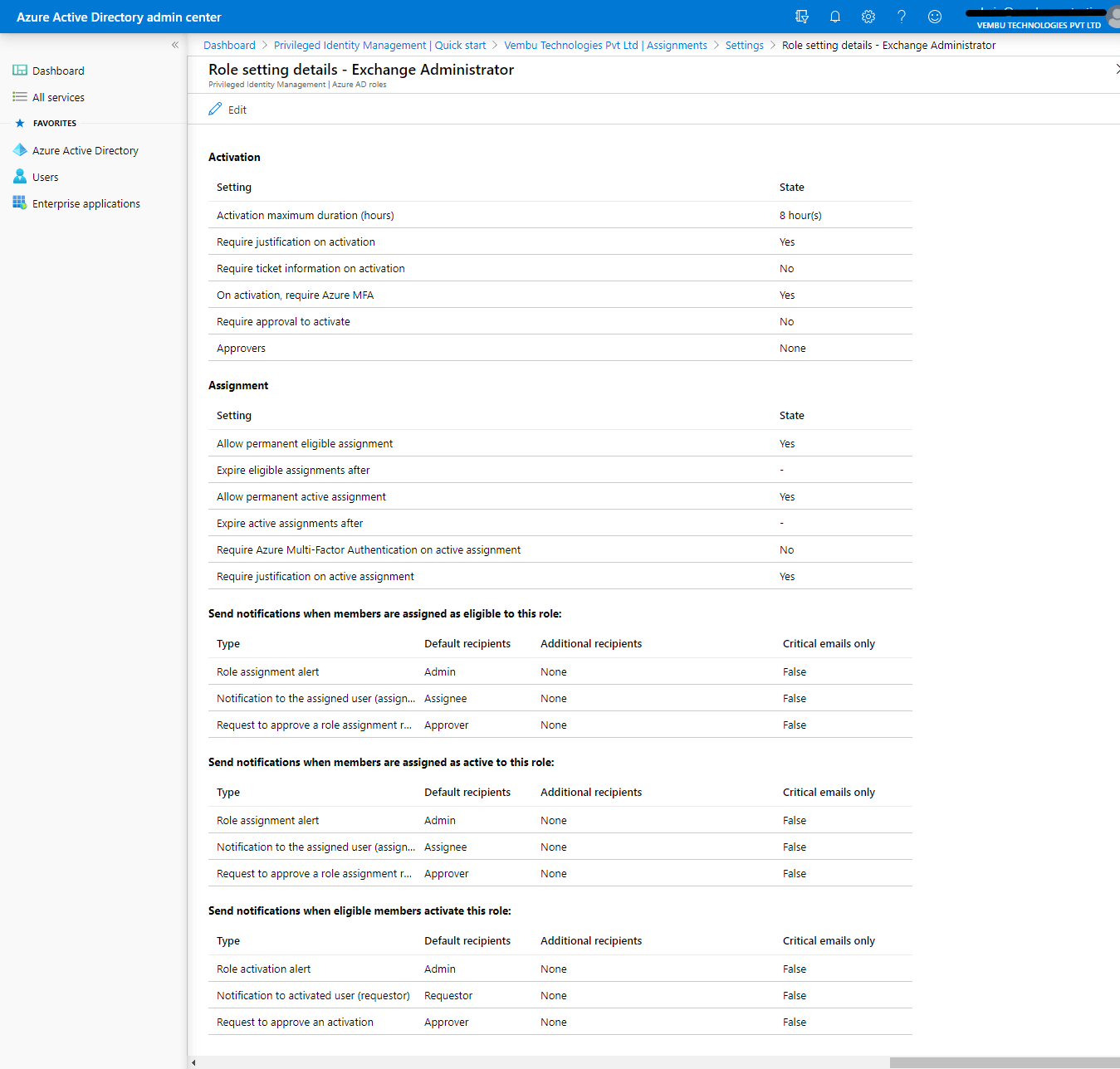This screenshot has width=1120, height=1069.
Task: Click "Expire active assignments after" setting
Action: tap(290, 523)
